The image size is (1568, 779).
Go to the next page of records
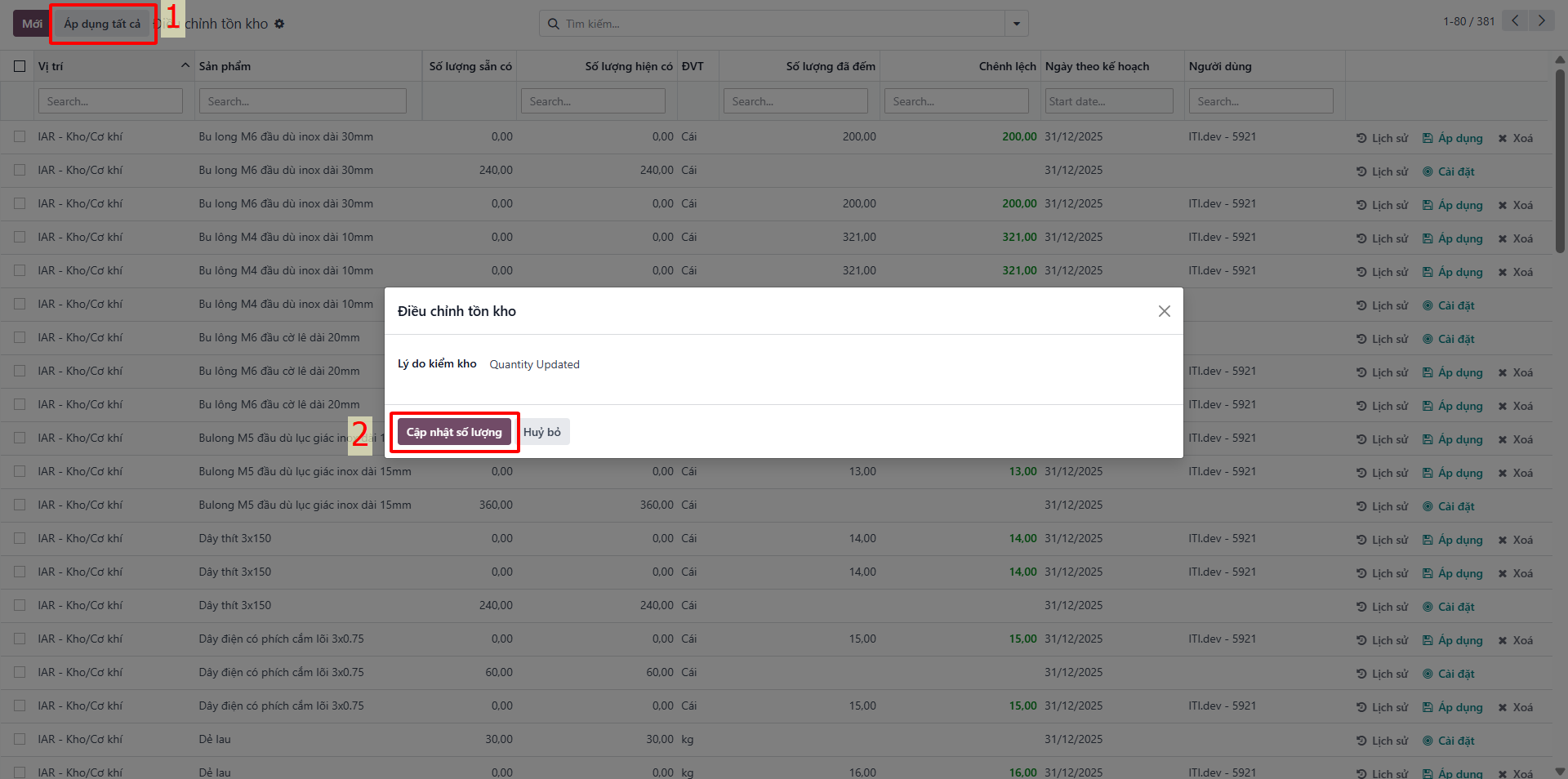pyautogui.click(x=1542, y=21)
